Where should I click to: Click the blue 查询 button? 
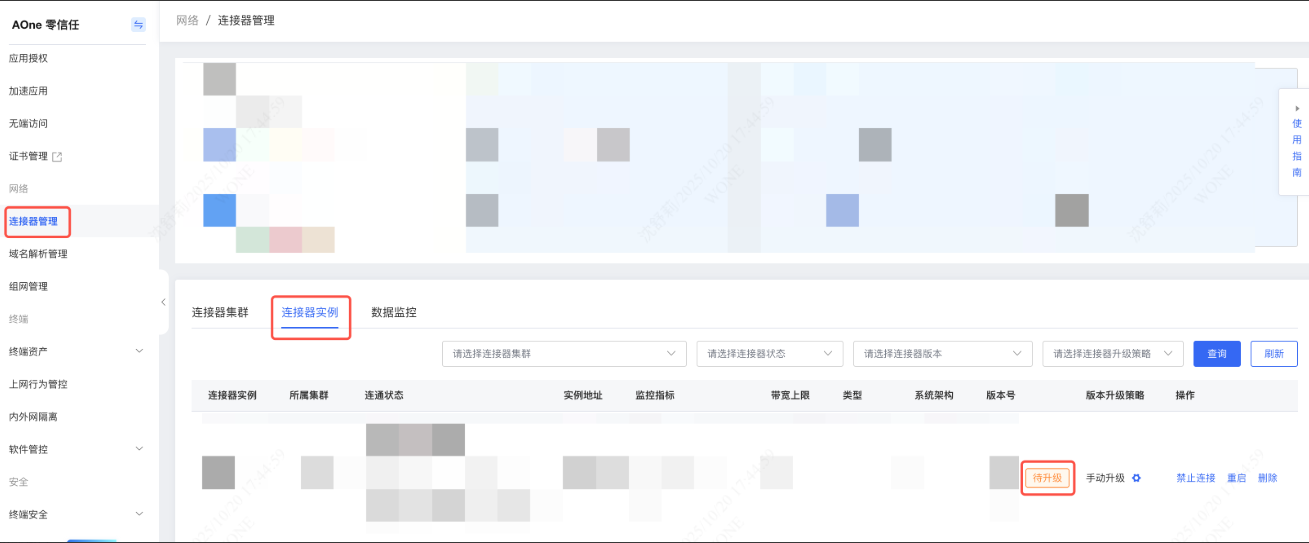coord(1217,354)
